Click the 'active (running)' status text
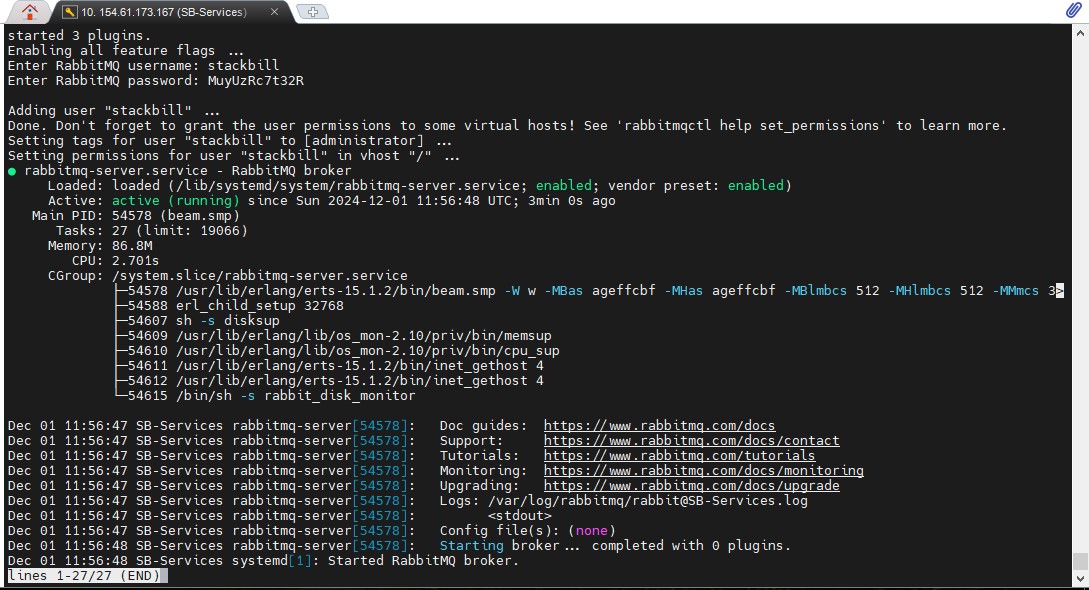Image resolution: width=1089 pixels, height=590 pixels. [176, 201]
